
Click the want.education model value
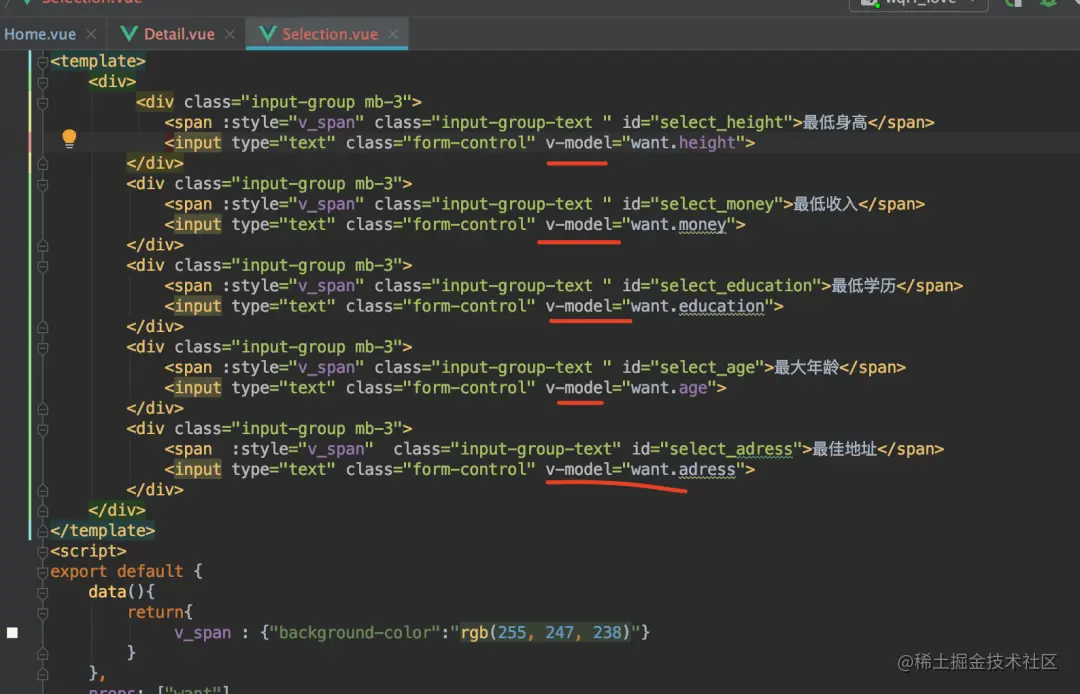(x=698, y=306)
